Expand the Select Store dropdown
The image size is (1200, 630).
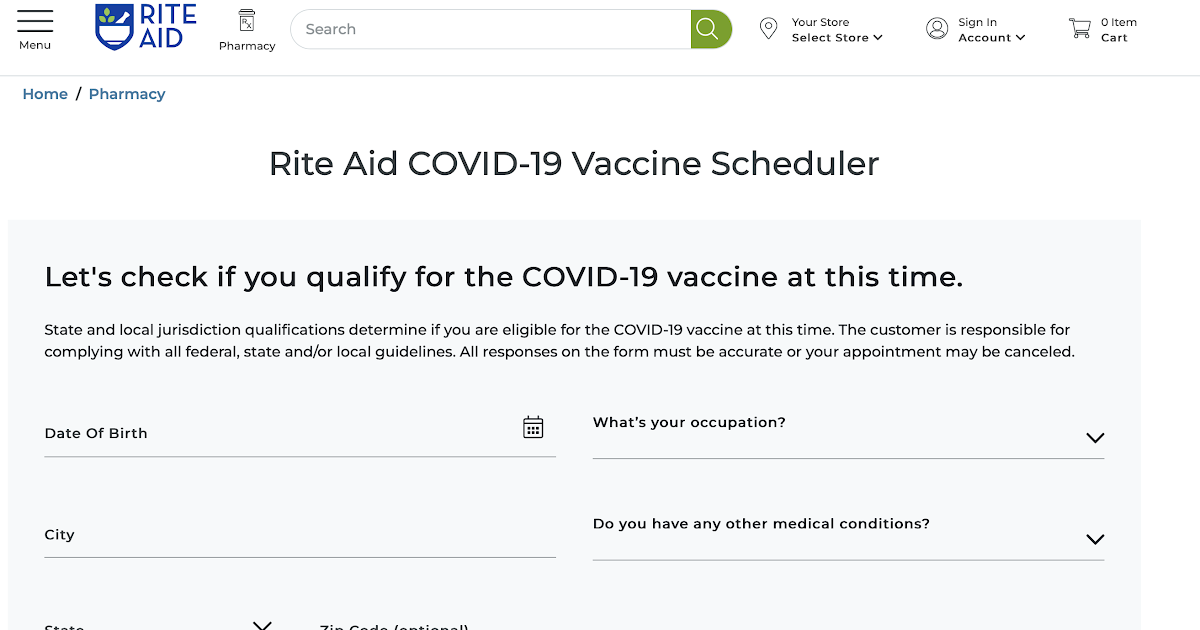[x=837, y=38]
